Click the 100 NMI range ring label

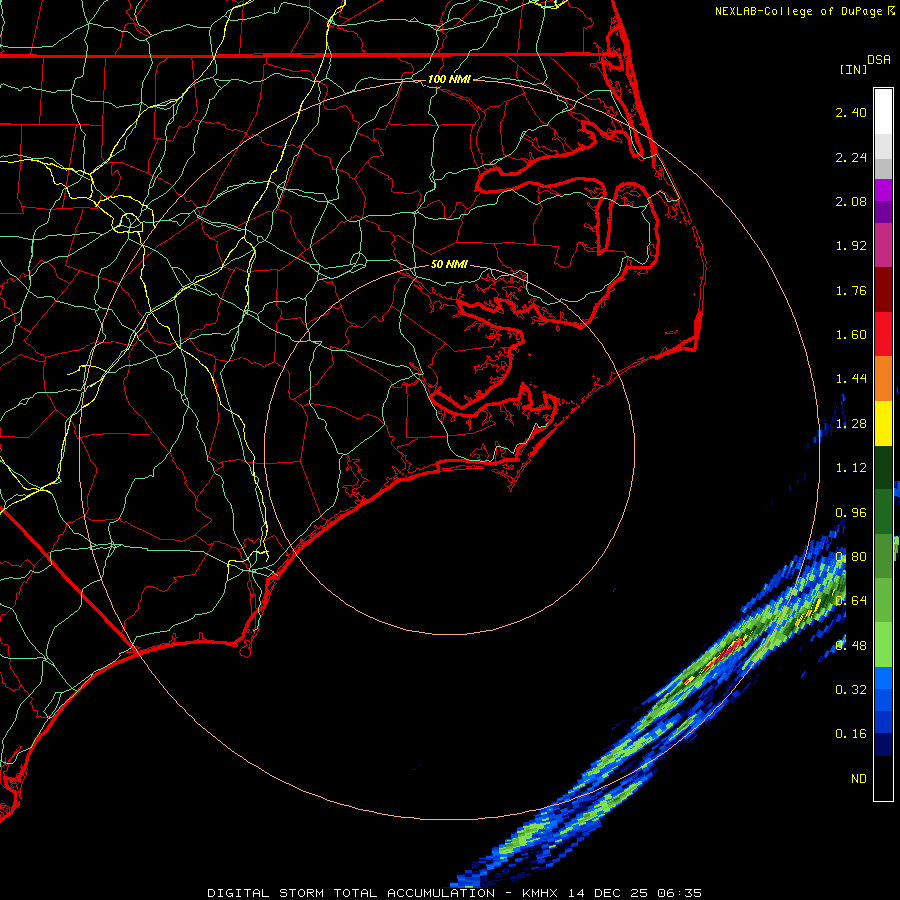[449, 79]
